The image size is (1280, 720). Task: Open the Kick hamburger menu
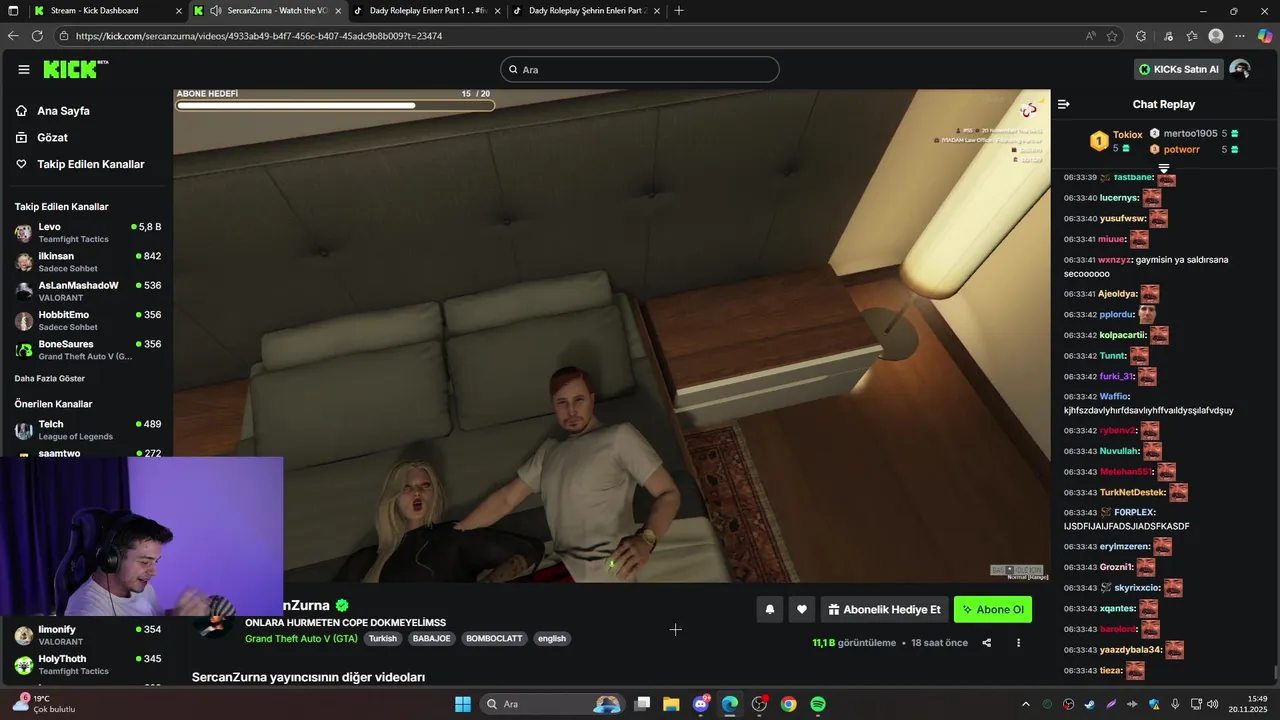click(x=24, y=69)
